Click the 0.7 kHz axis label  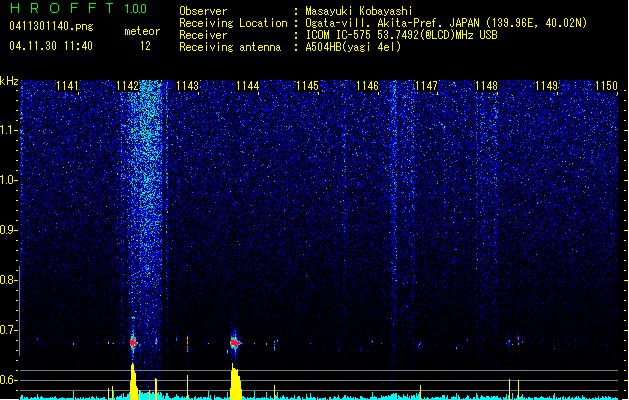coord(8,330)
